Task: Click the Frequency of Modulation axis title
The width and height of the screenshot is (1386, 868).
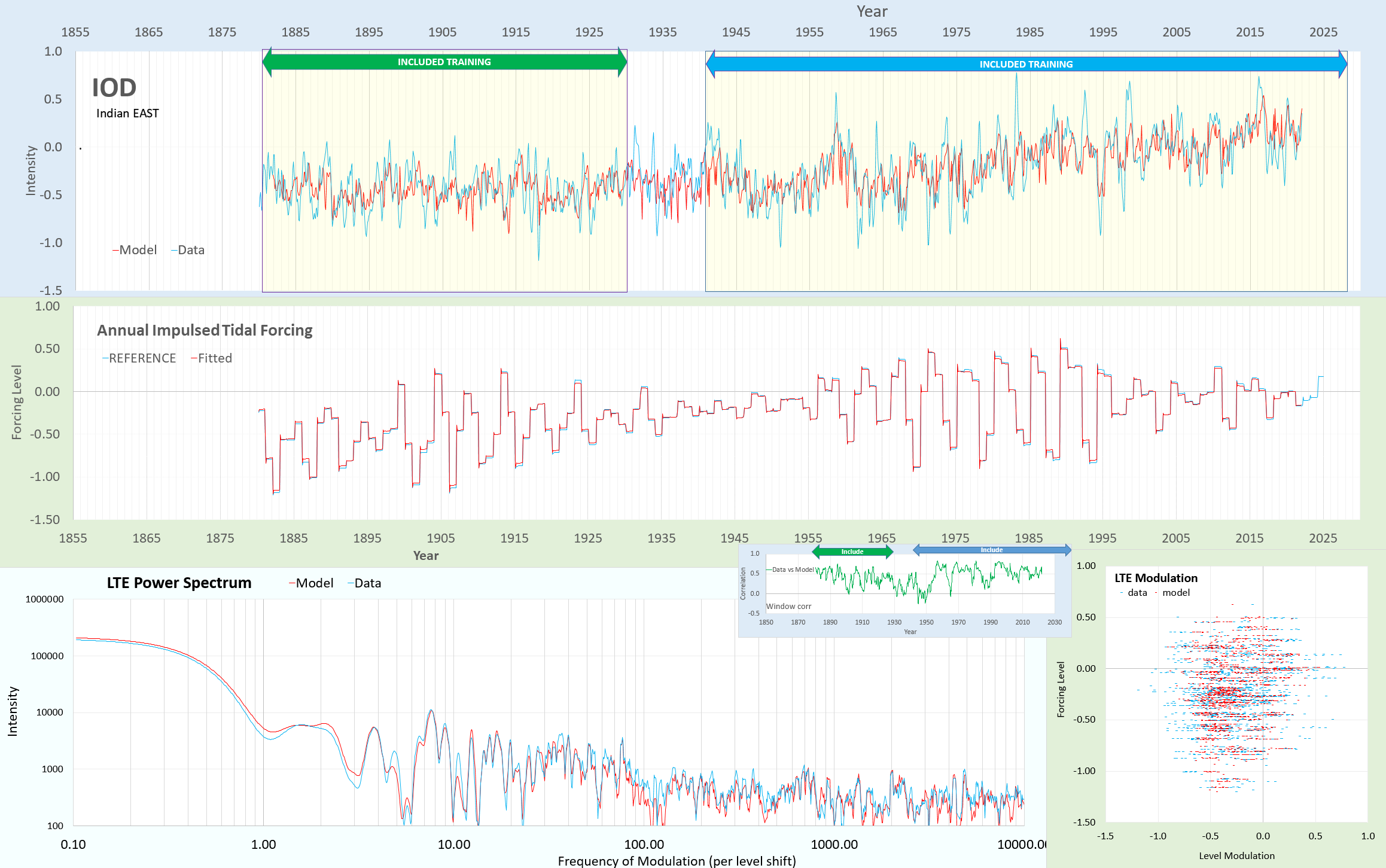Action: pos(677,861)
